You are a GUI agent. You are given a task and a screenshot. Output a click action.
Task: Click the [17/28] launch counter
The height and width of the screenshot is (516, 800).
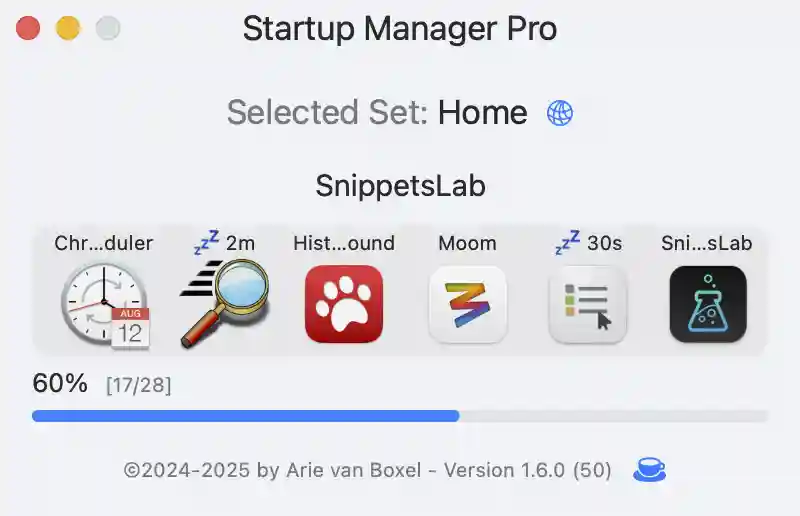[139, 385]
